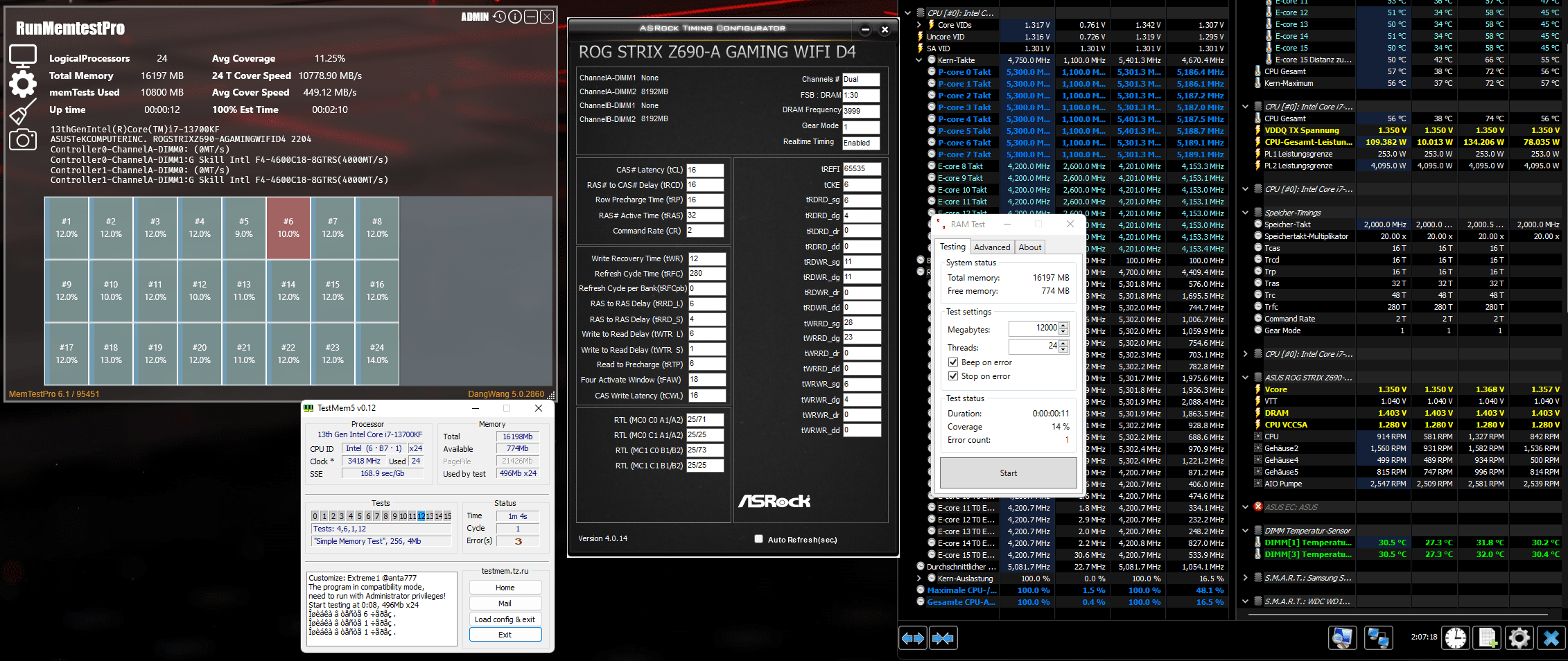Viewport: 1568px width, 661px height.
Task: Click the shrink columns arrows in HWiNFO toolbar
Action: coord(943,638)
